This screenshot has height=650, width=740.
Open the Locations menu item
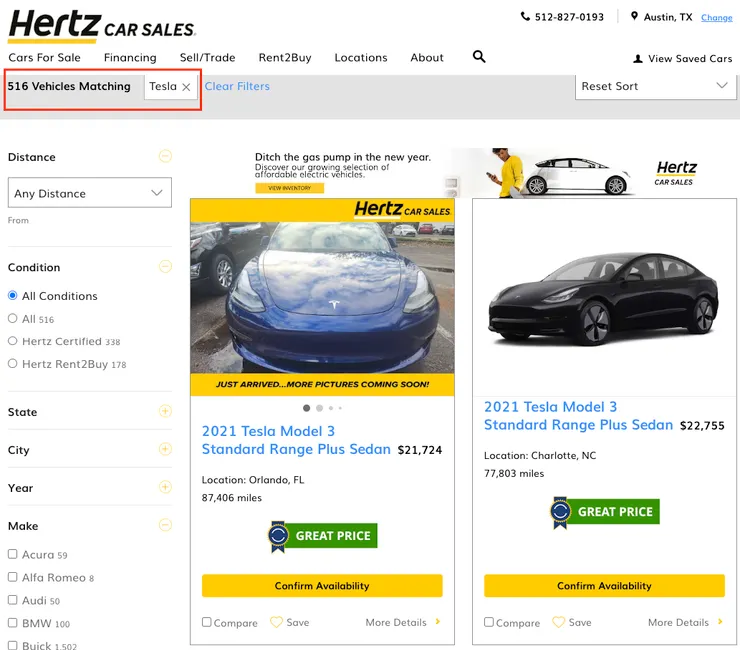tap(361, 58)
